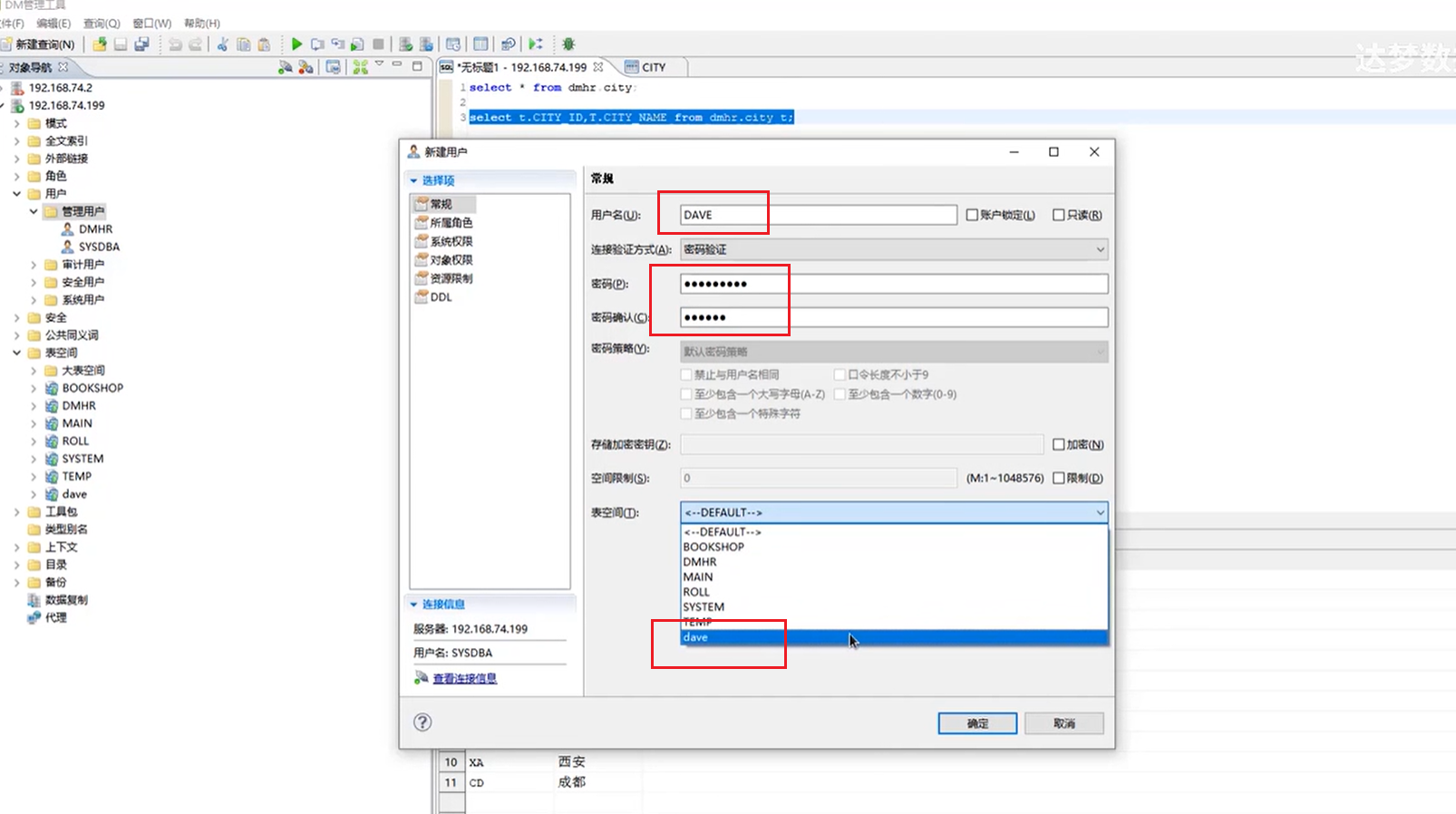Open the 查询(Q) menu
The height and width of the screenshot is (814, 1456).
(x=102, y=23)
